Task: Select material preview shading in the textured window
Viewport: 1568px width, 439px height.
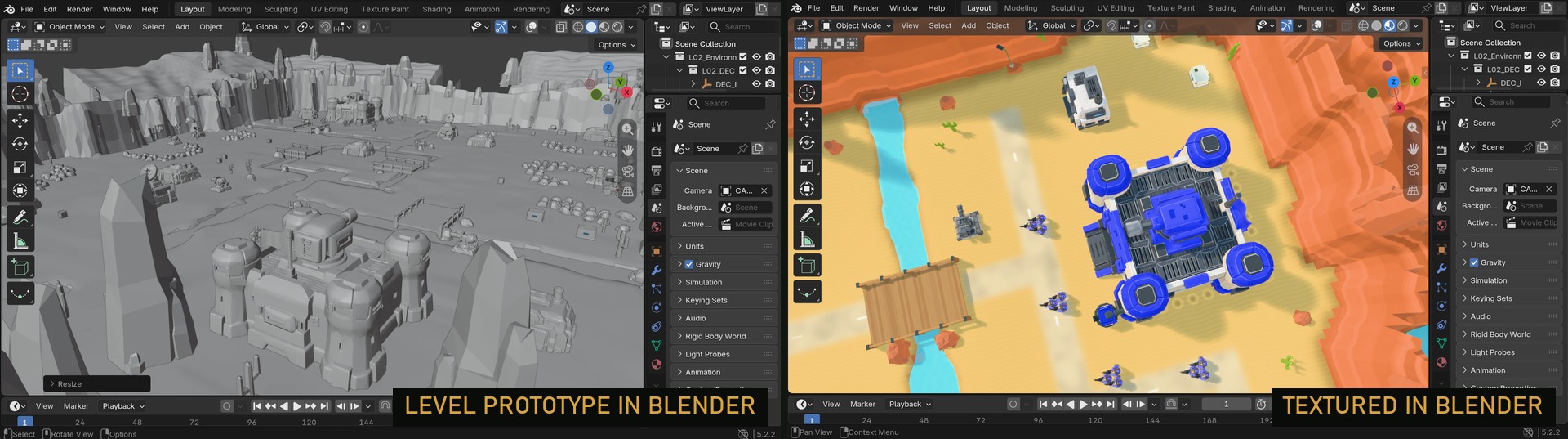Action: coord(1389,25)
